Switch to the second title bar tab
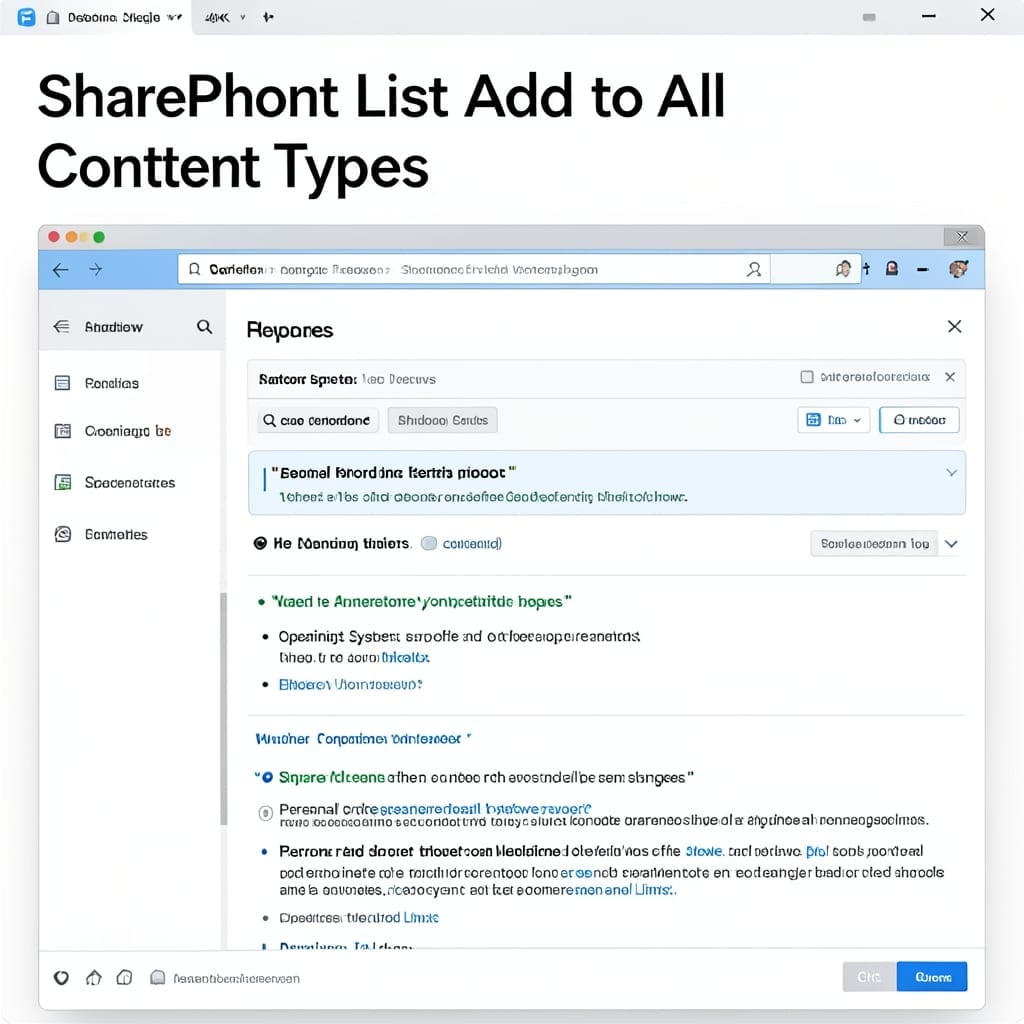 [217, 18]
